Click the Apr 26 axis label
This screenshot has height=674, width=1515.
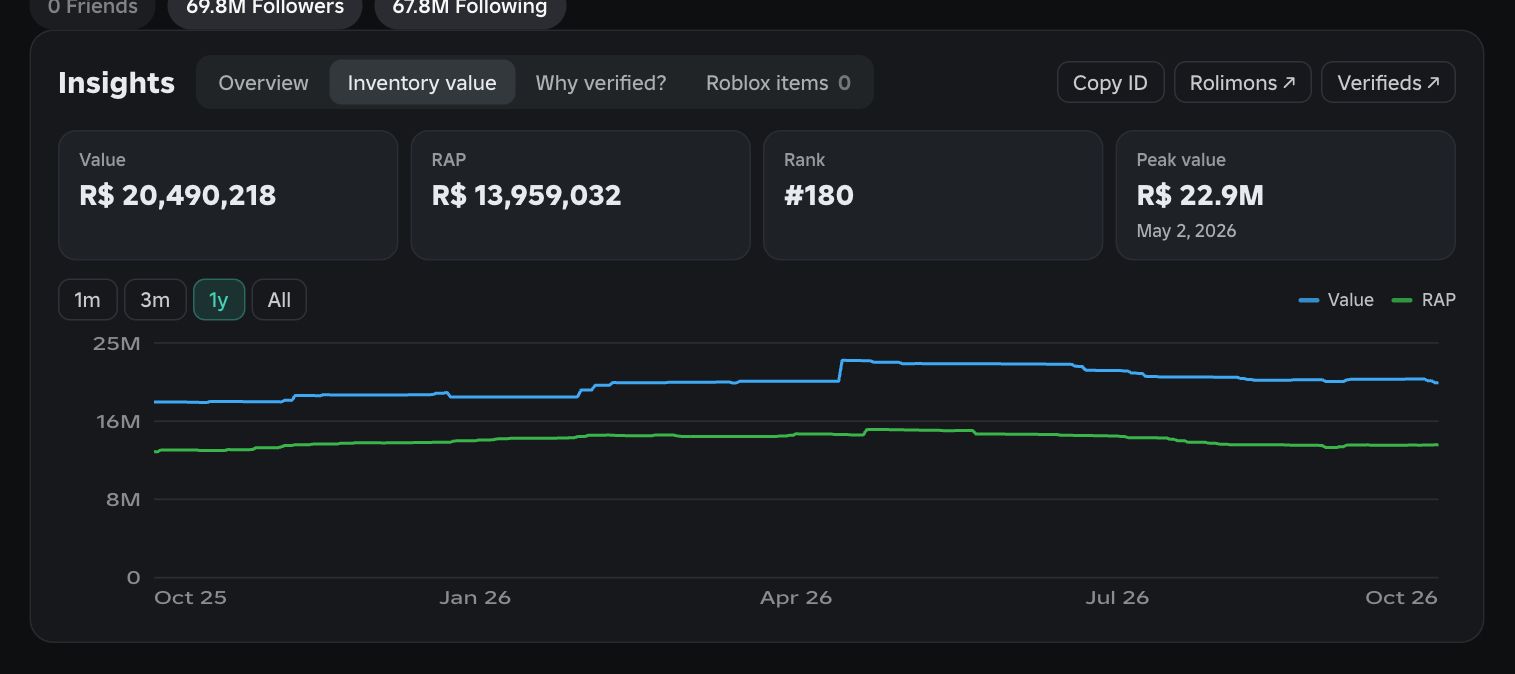796,598
